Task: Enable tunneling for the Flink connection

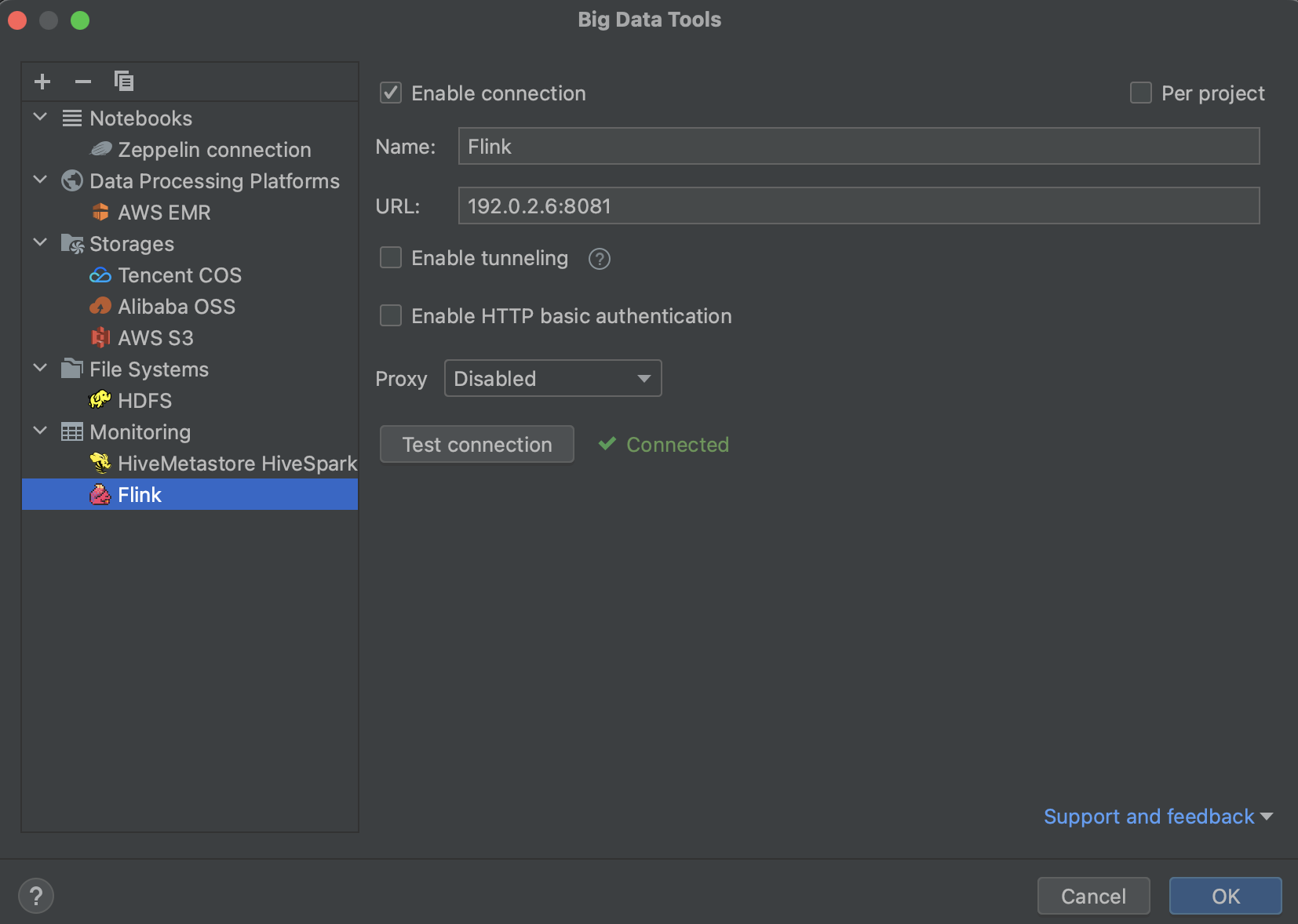Action: pyautogui.click(x=392, y=257)
